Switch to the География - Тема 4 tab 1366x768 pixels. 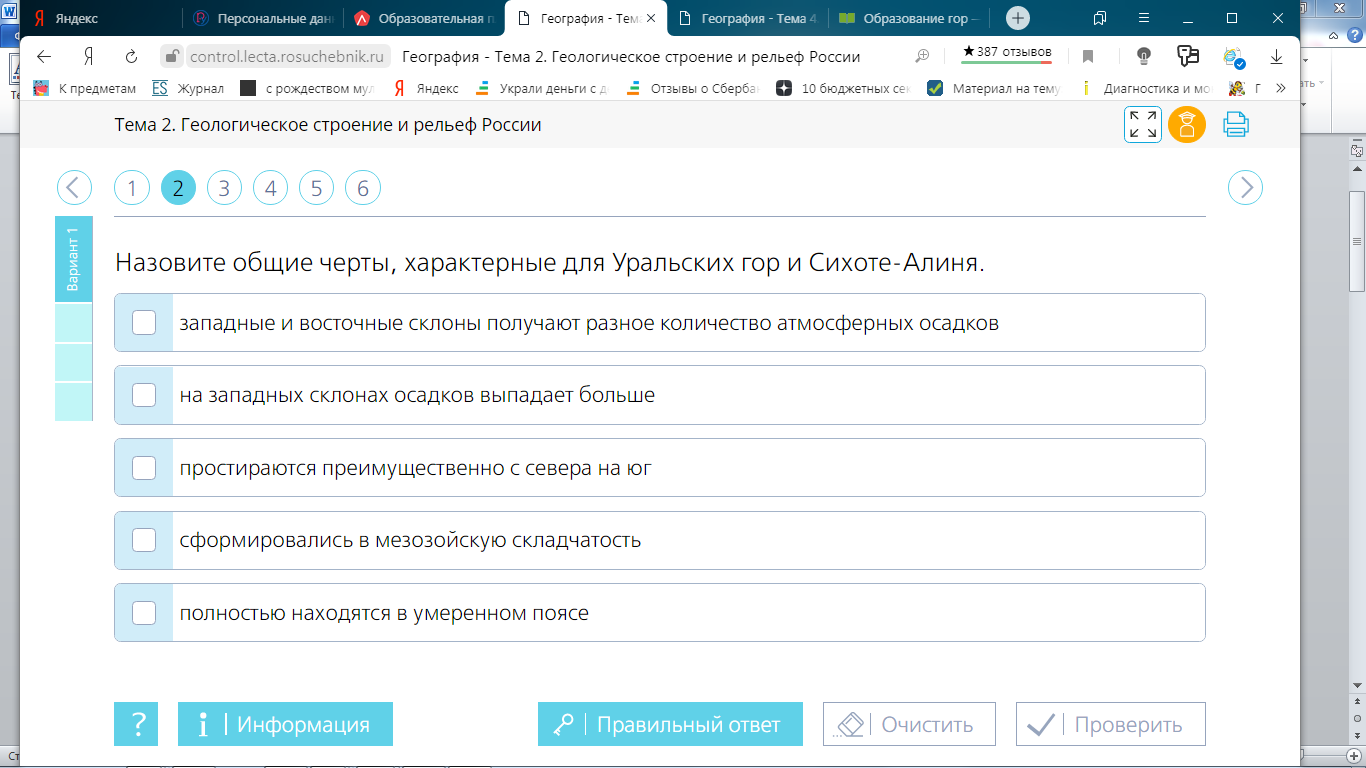[749, 18]
